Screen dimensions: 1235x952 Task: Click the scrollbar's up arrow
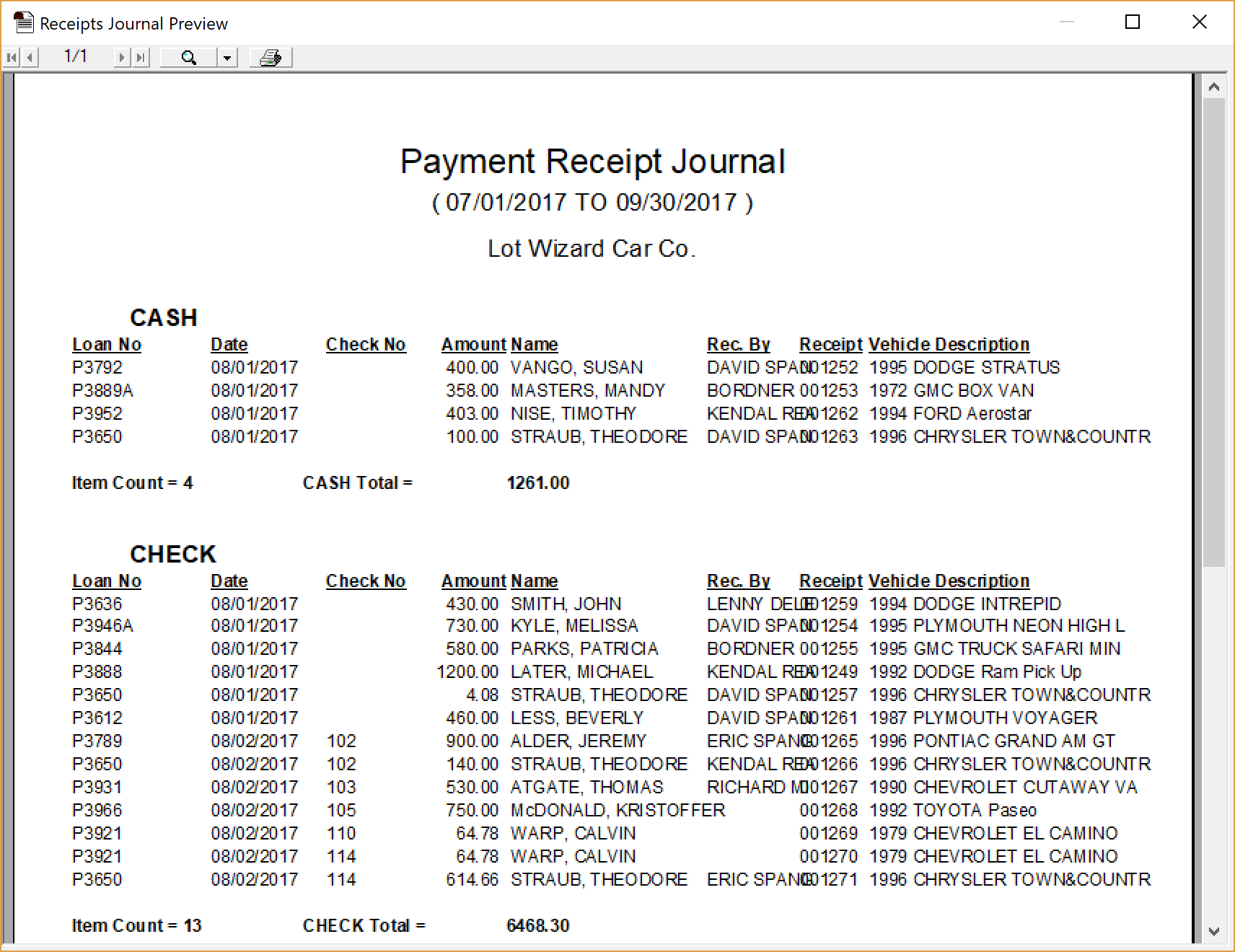[1214, 87]
